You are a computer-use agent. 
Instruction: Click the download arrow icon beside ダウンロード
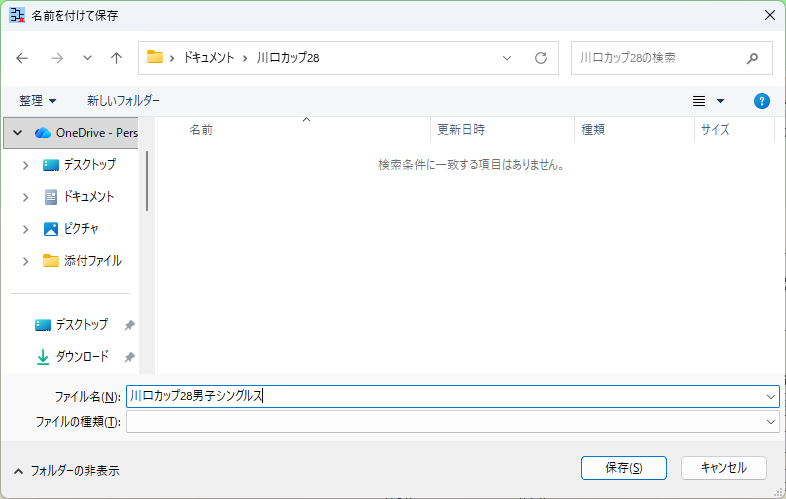pos(43,357)
